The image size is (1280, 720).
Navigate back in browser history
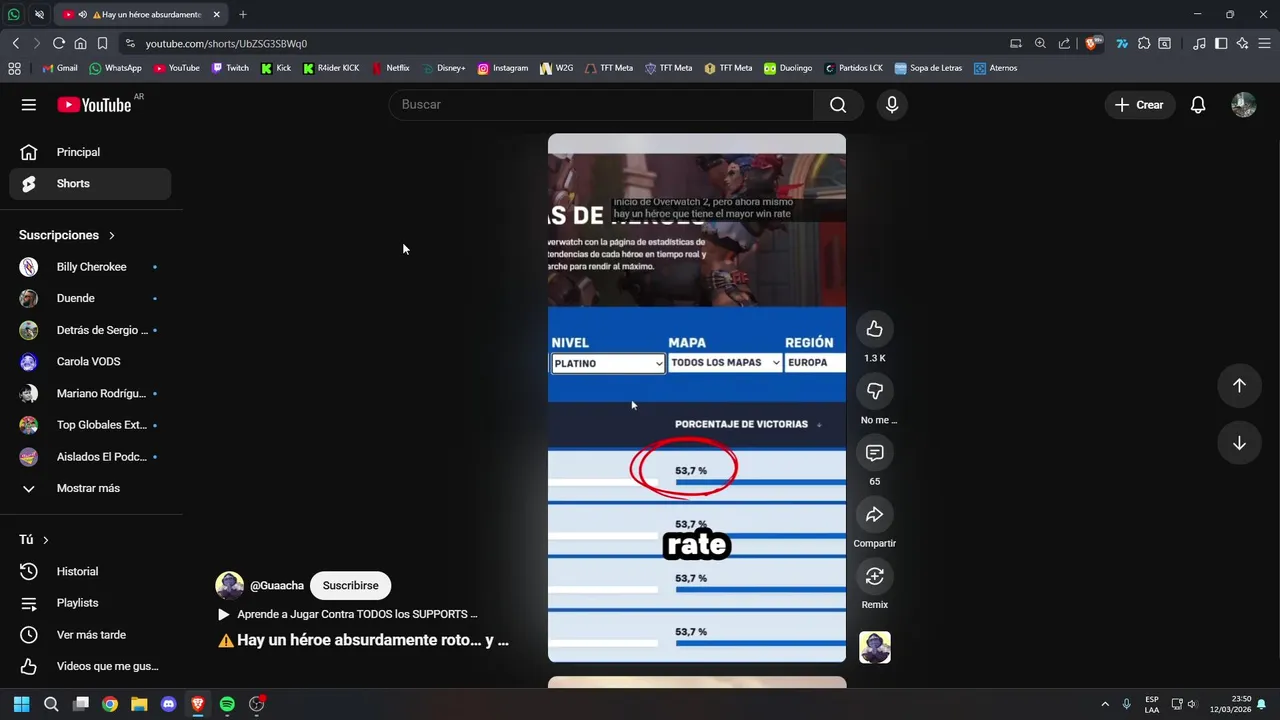[x=16, y=44]
